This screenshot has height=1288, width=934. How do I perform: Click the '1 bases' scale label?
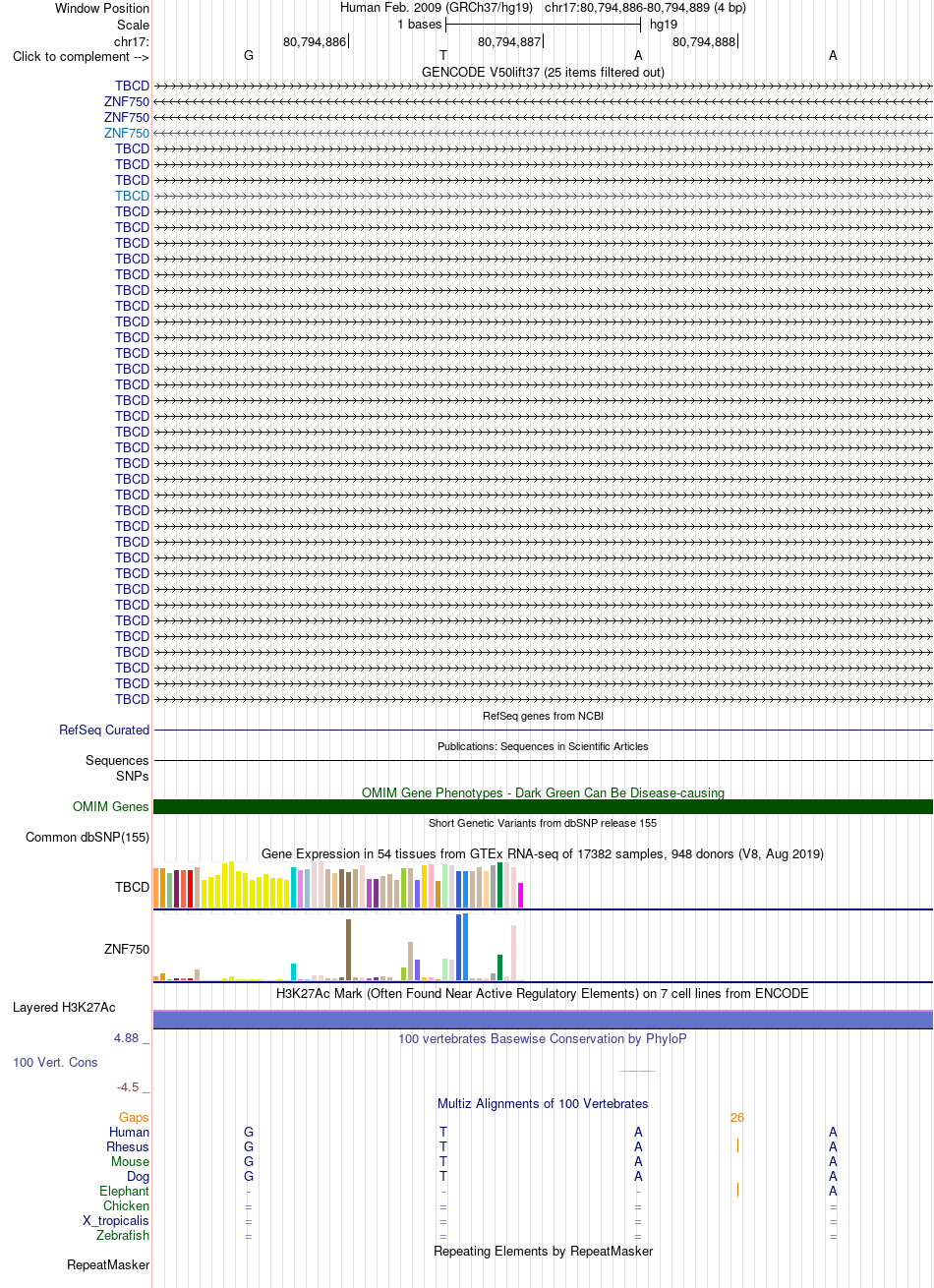pos(420,25)
